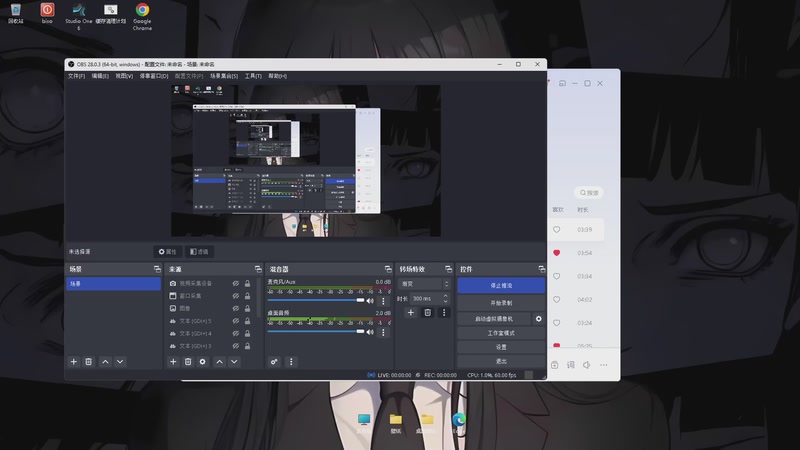Add a scene transition with plus icon
Image resolution: width=800 pixels, height=450 pixels.
point(411,312)
